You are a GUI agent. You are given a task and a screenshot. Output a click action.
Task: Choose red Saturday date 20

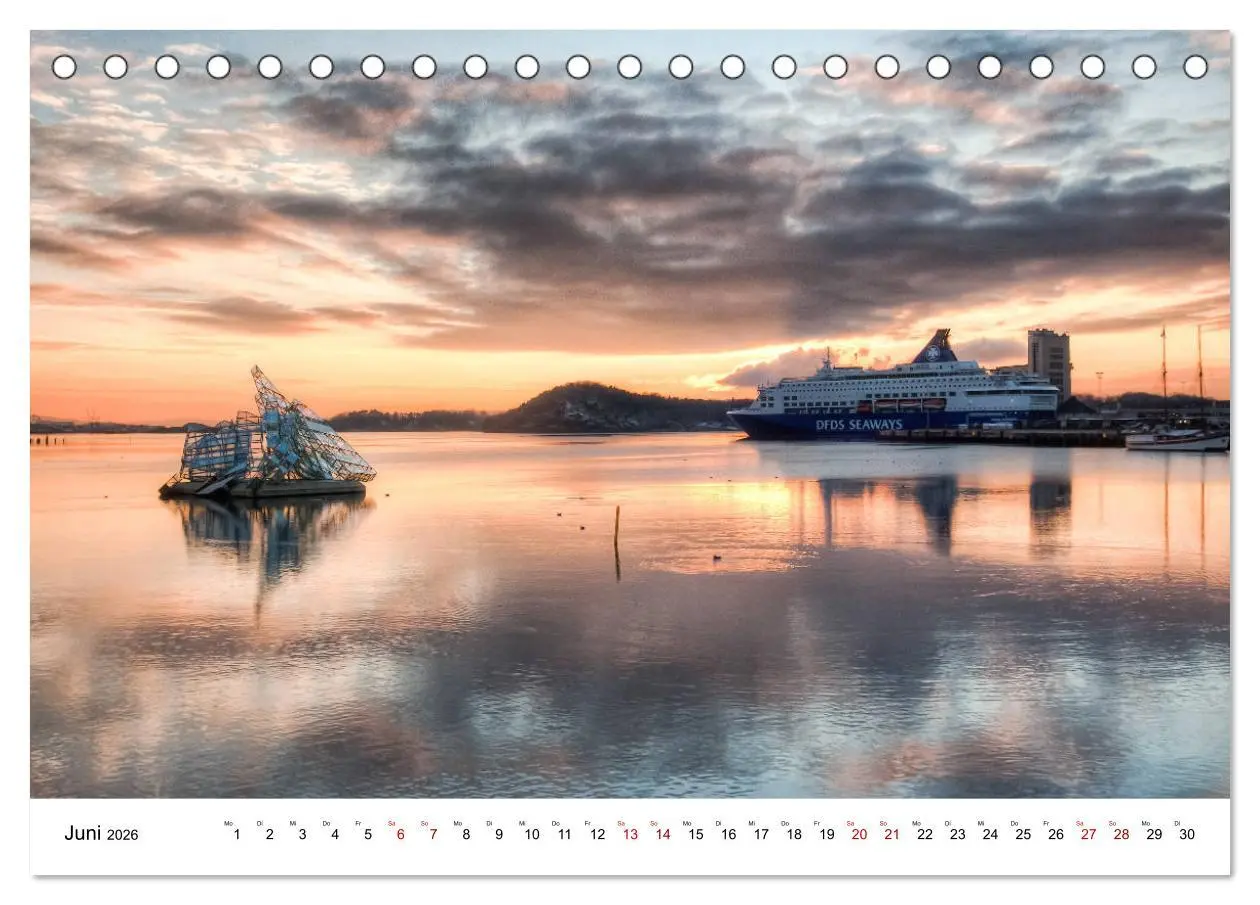pos(859,834)
